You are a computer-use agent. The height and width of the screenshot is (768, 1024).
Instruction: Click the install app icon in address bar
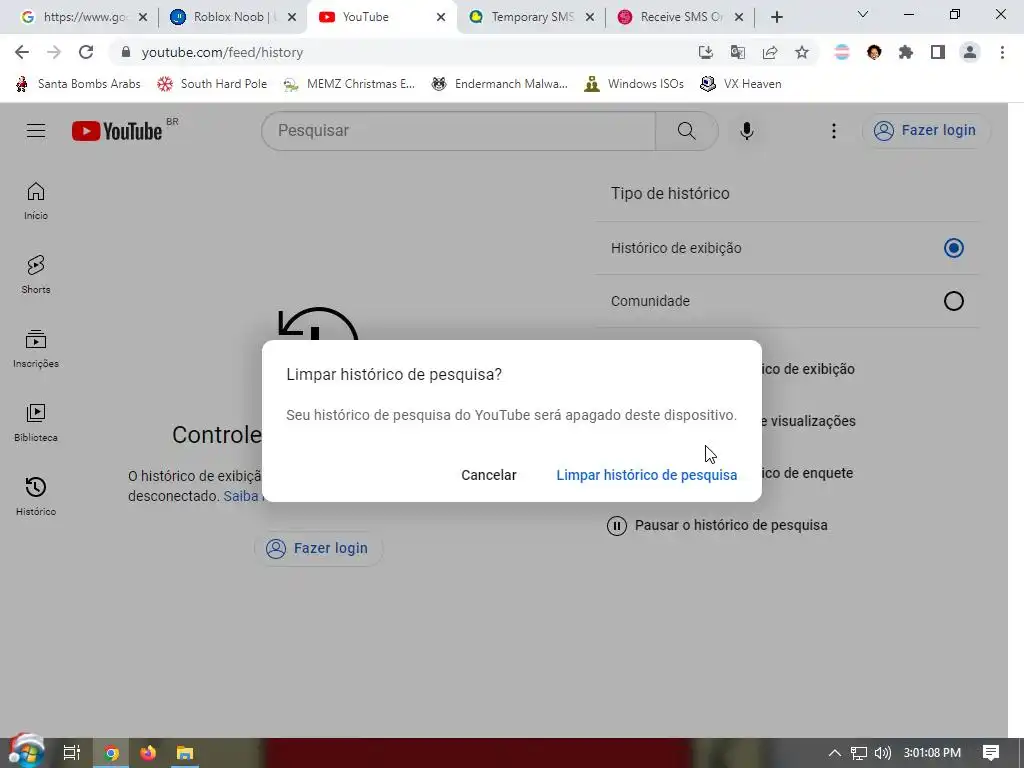pos(705,52)
